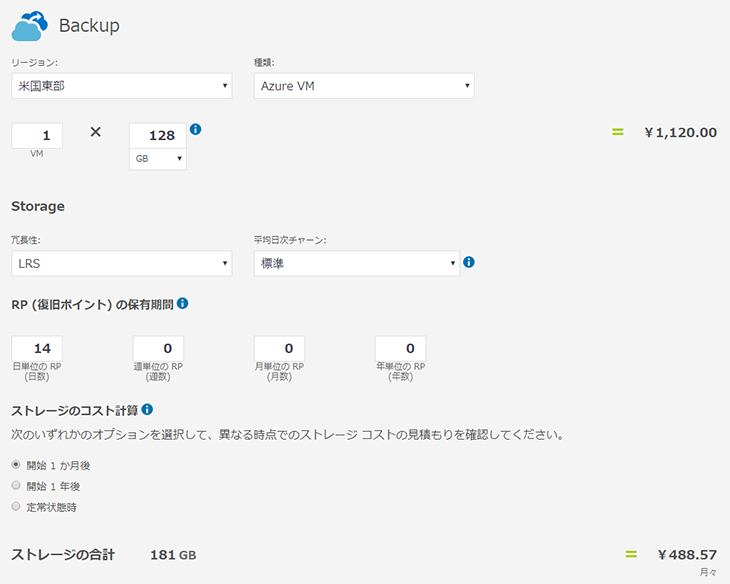The height and width of the screenshot is (584, 730).
Task: Click info icon beside ストレージのコスト計算
Action: [147, 410]
